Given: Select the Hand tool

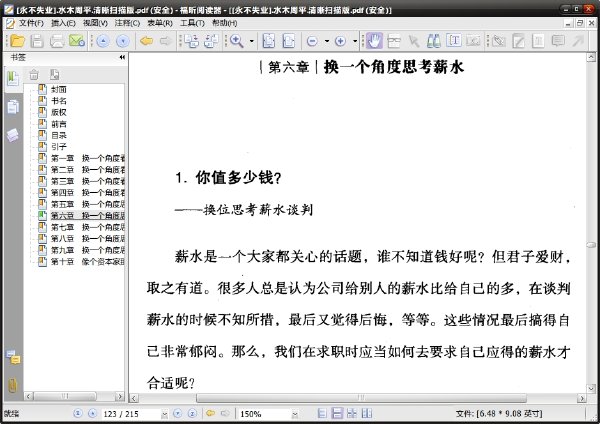Looking at the screenshot, I should click(374, 41).
